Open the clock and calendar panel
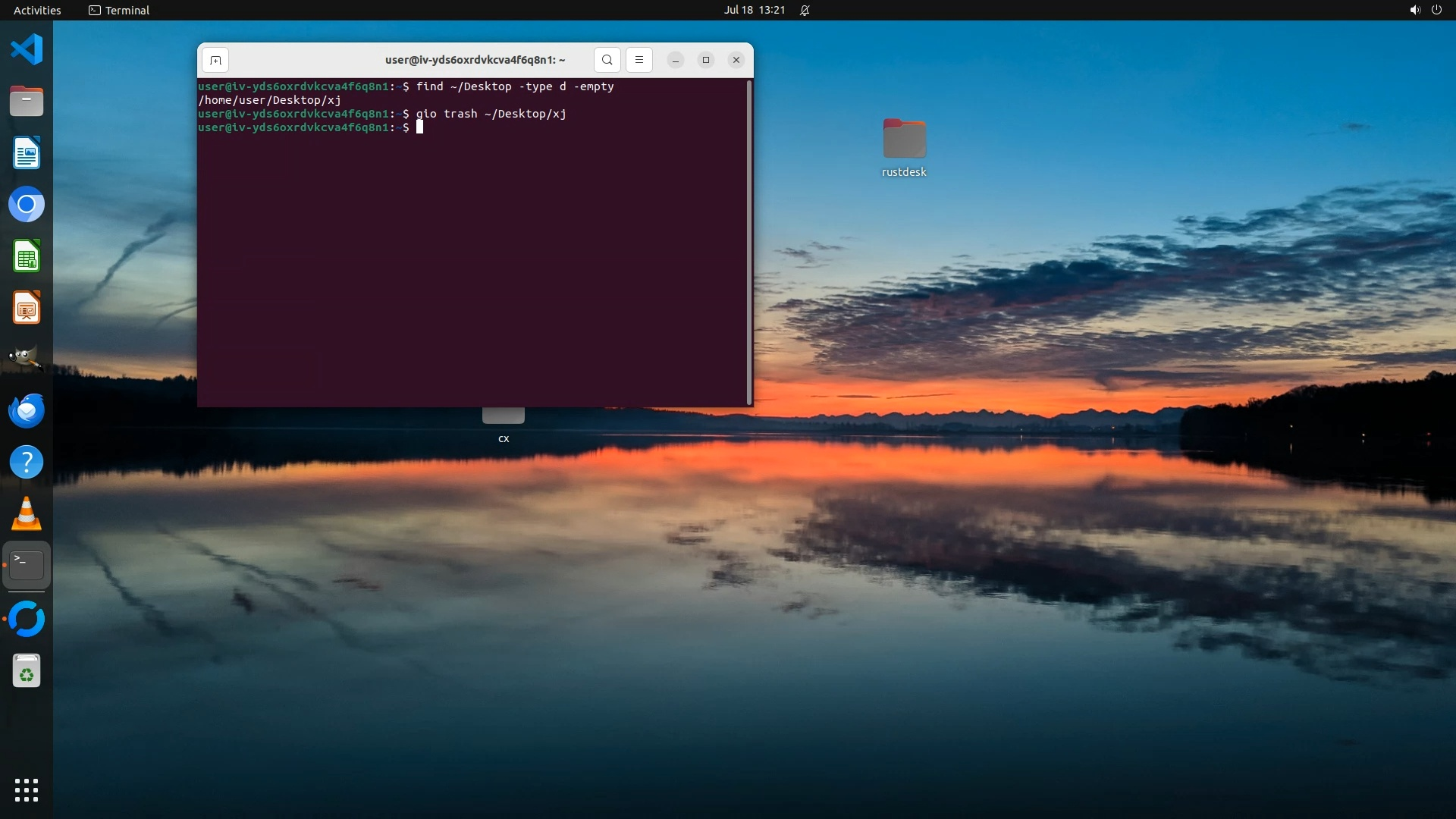The image size is (1456, 819). click(754, 10)
